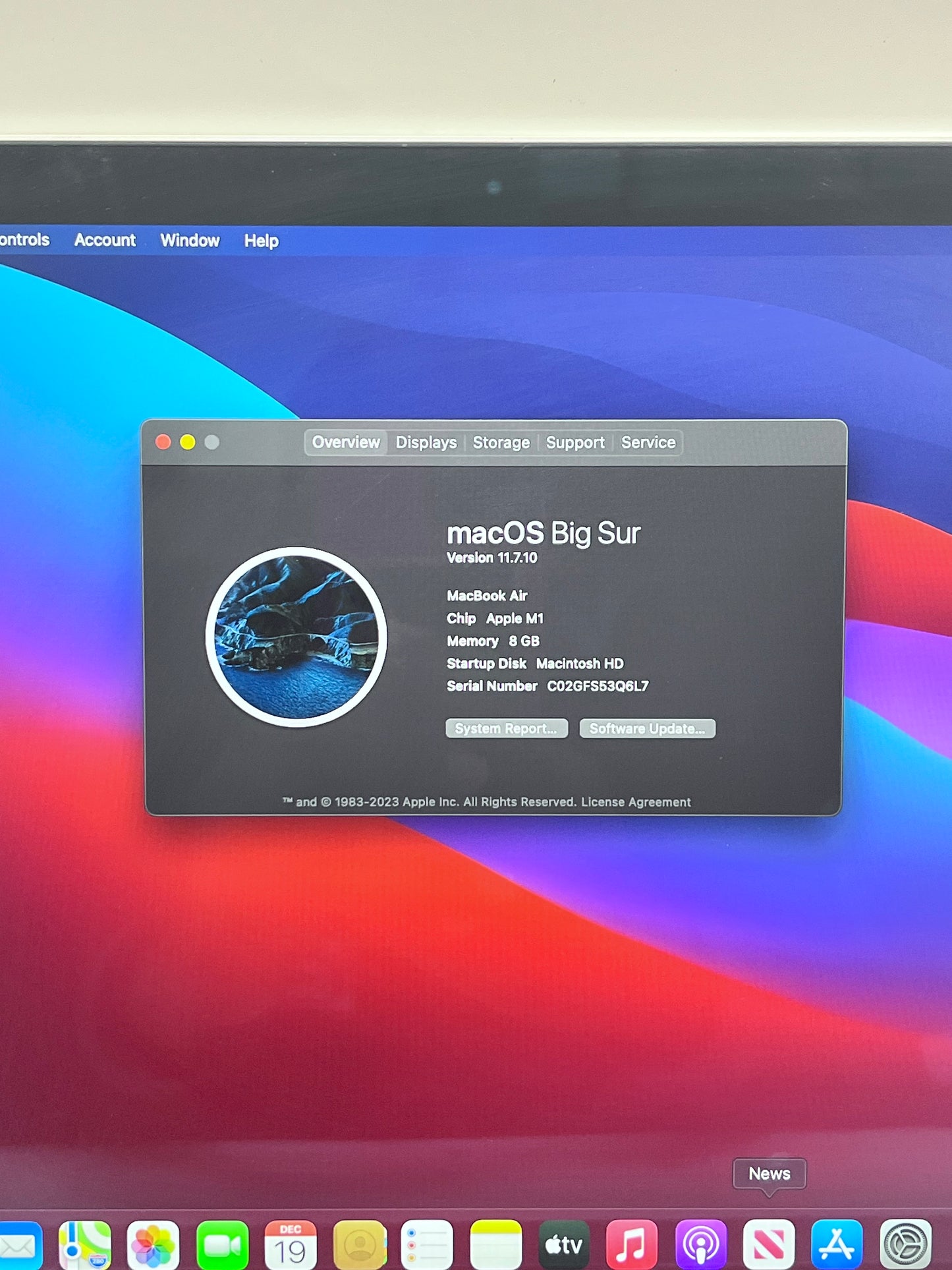Click the "MacBook Air" model name
Screen dimensions: 952x1270
(x=487, y=596)
